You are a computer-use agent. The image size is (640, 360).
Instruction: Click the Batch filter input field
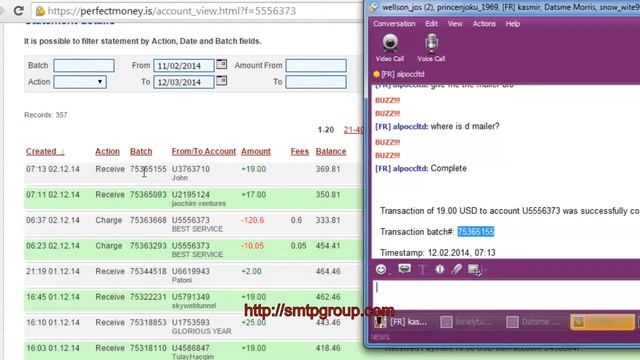point(84,65)
